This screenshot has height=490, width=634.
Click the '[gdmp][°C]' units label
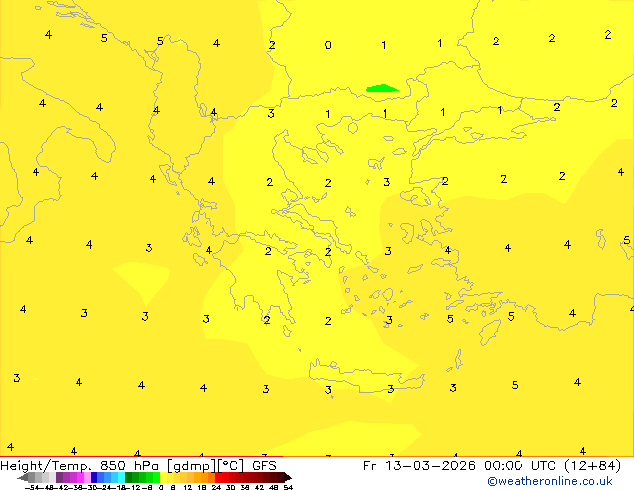coord(205,466)
